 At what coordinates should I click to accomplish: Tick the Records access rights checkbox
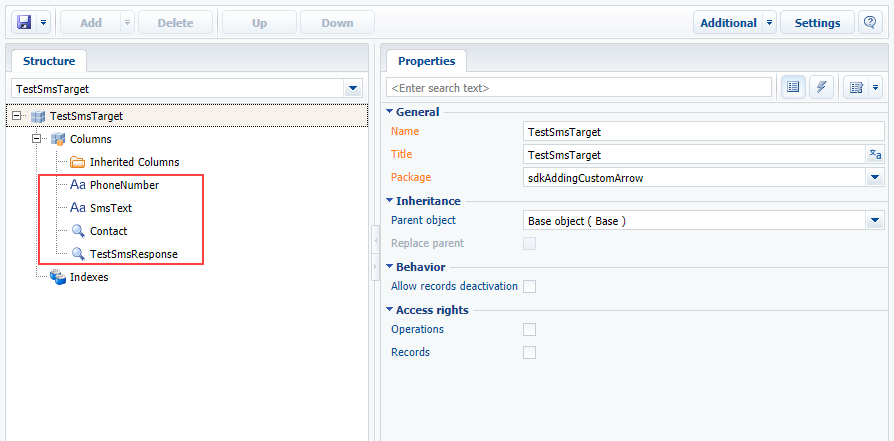530,353
